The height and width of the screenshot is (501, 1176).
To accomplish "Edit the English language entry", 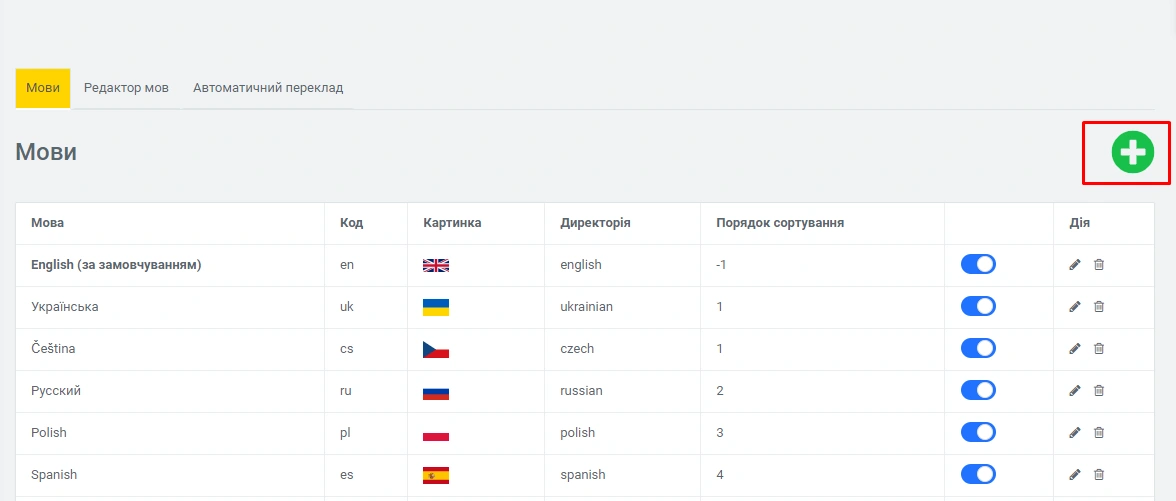I will [1075, 265].
